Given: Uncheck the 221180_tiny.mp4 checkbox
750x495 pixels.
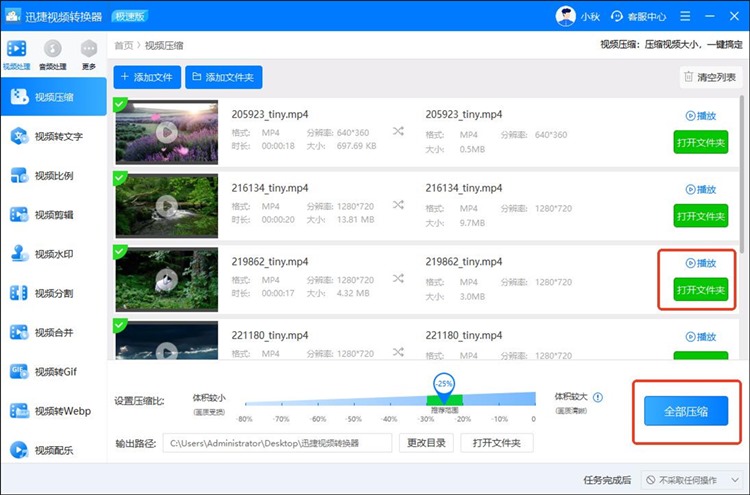Looking at the screenshot, I should [x=120, y=325].
